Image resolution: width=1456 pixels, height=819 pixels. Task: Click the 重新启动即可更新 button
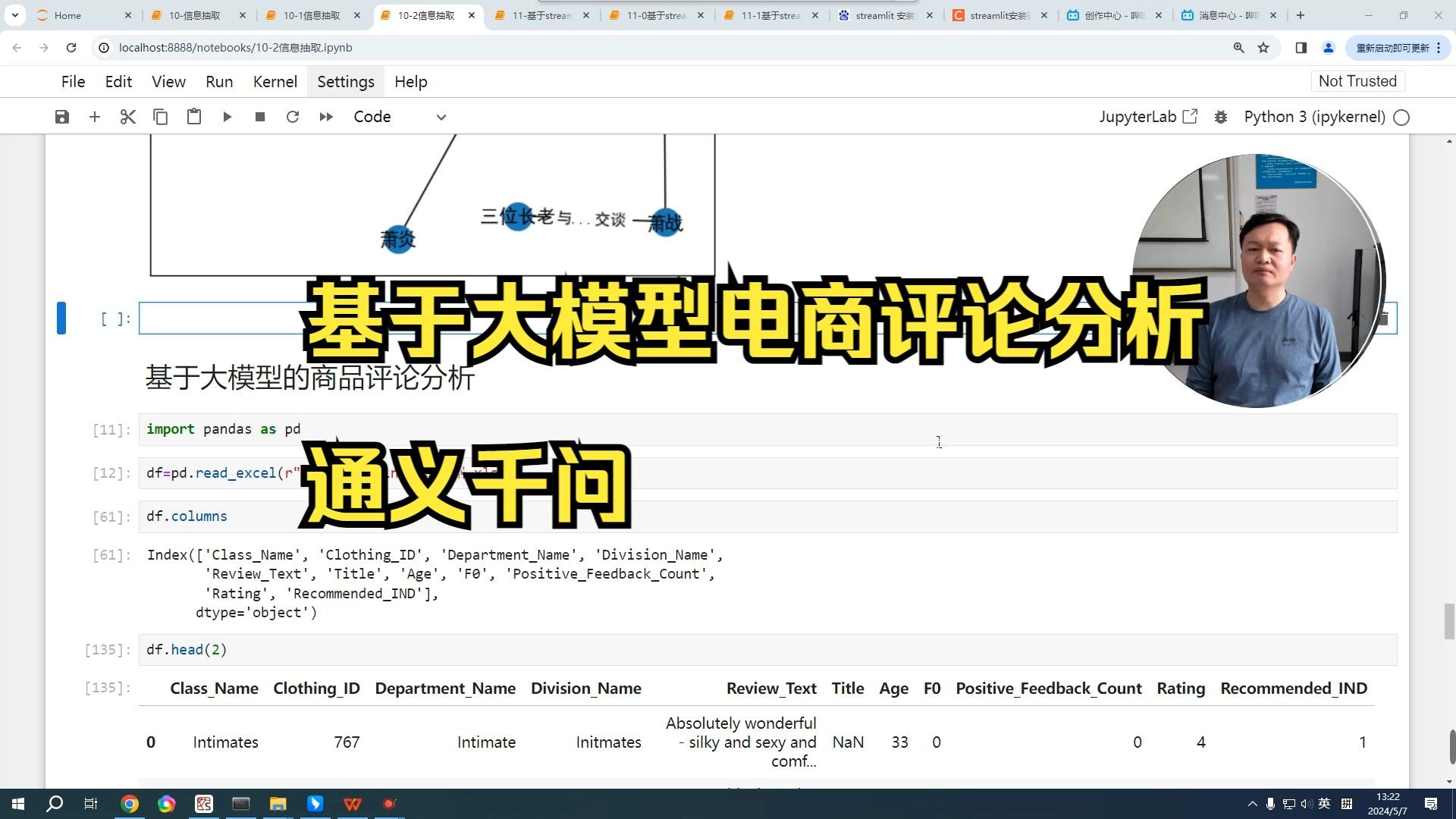(1398, 48)
